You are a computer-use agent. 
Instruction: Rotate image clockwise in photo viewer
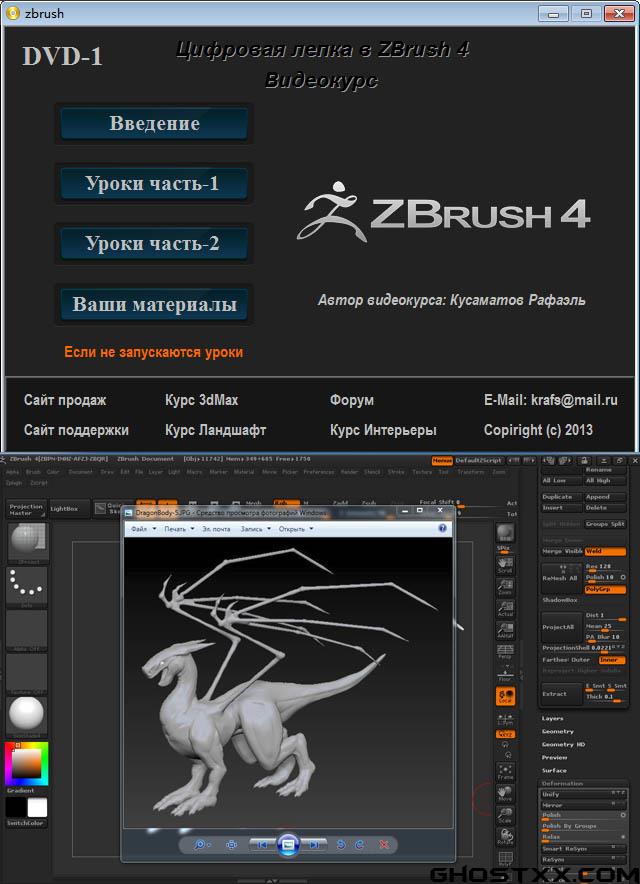(360, 845)
